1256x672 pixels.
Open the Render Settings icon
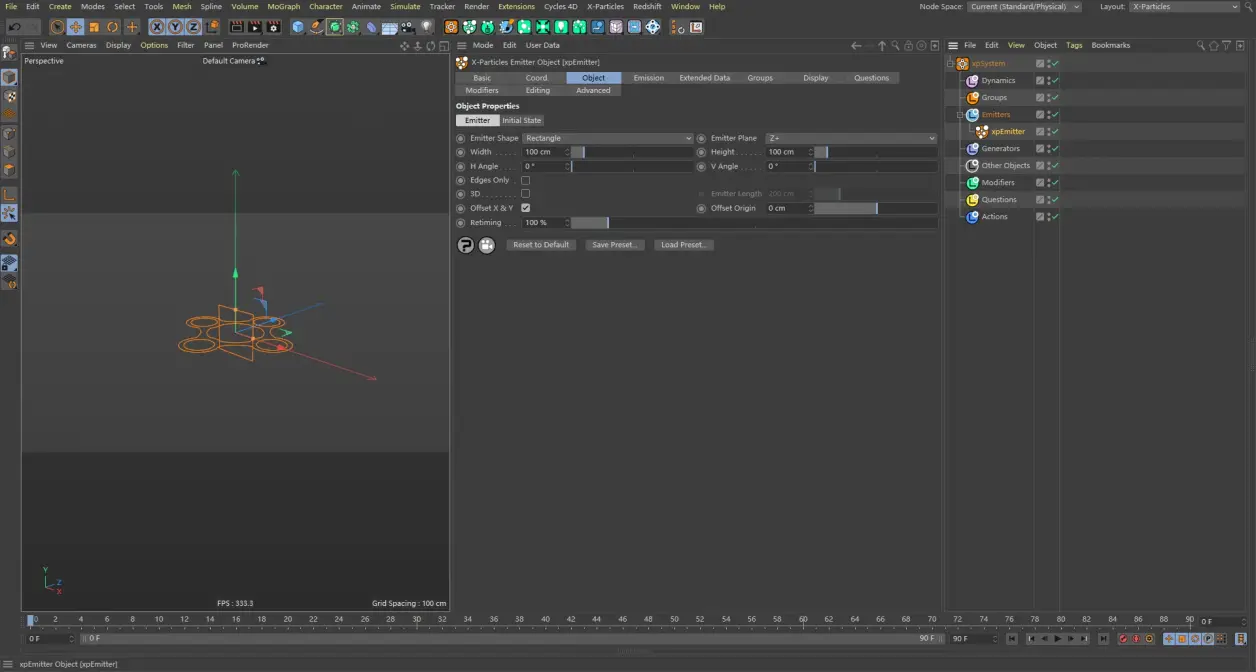[273, 27]
